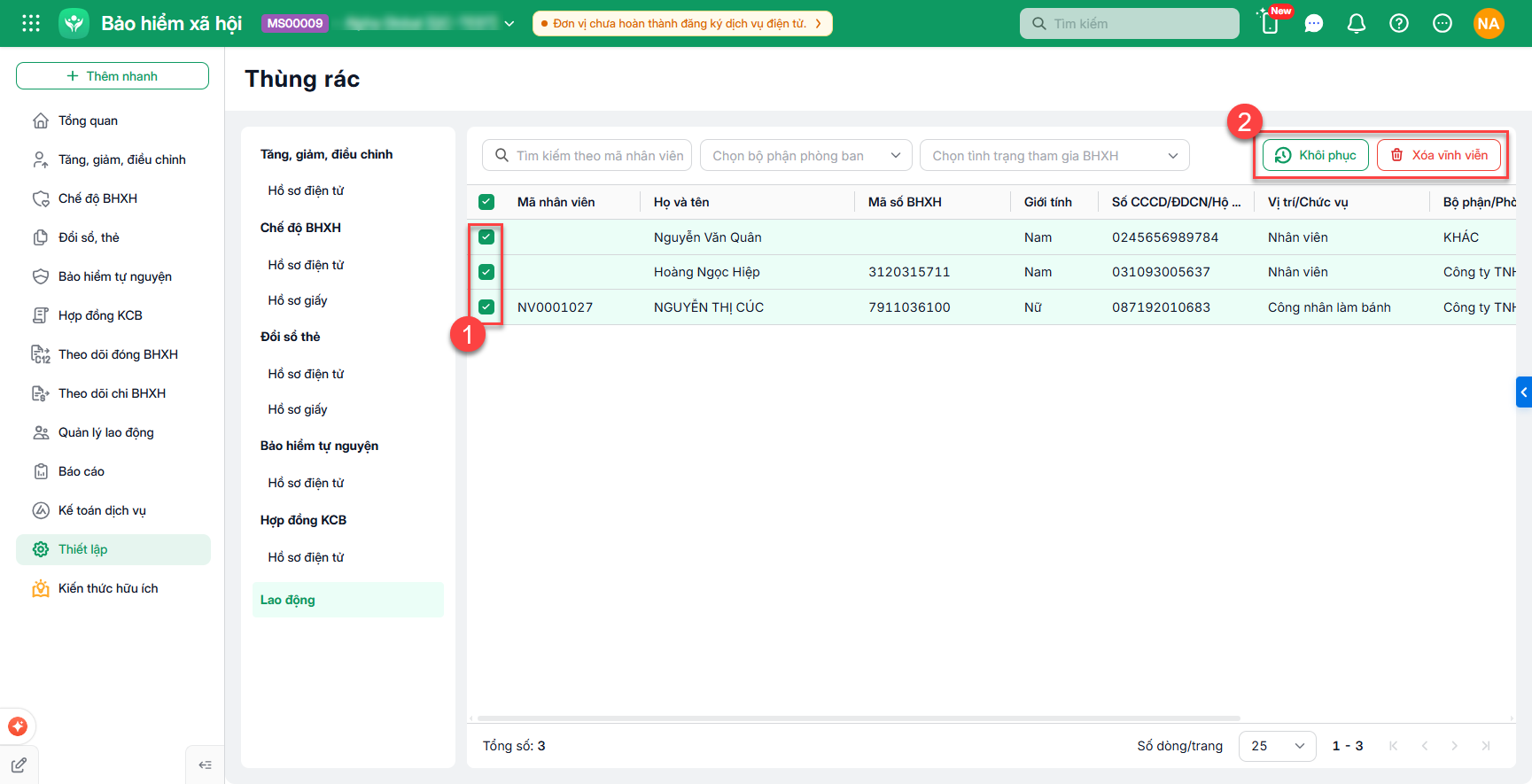Open the mobile app New icon

1271,23
